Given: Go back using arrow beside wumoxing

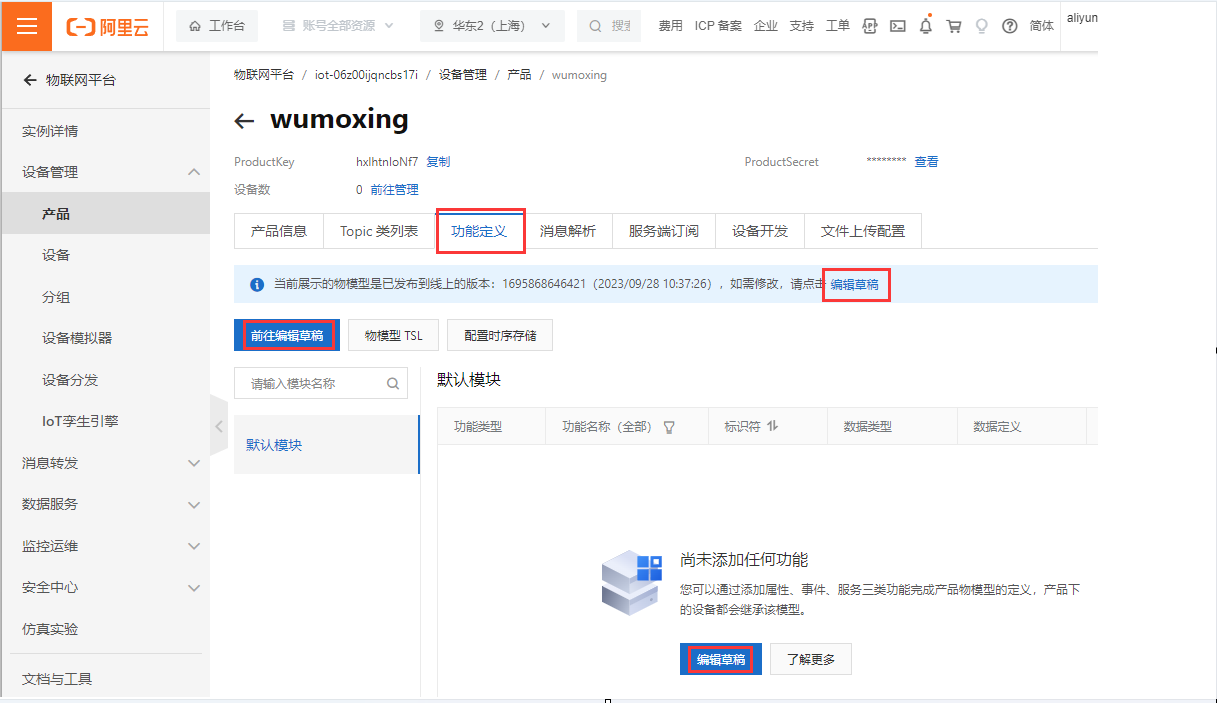Looking at the screenshot, I should [244, 121].
